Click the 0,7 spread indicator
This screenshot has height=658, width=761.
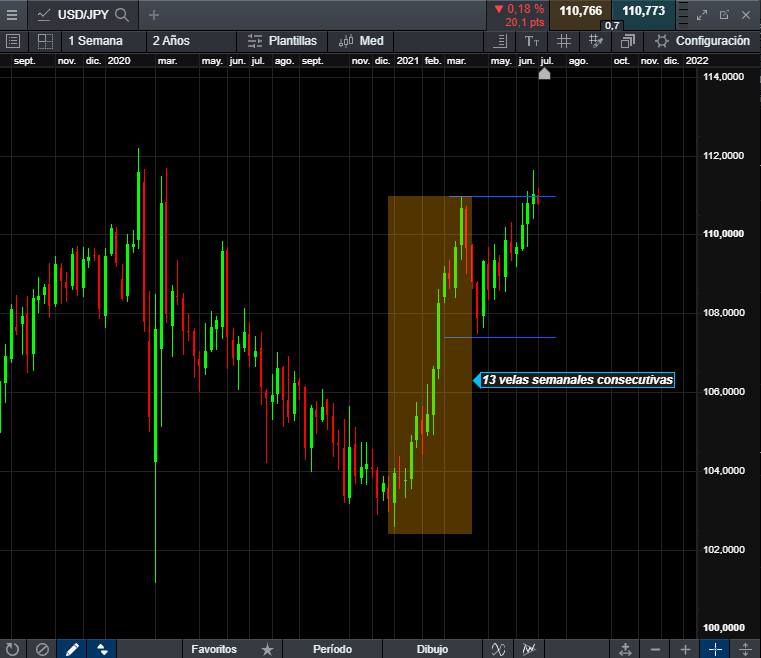612,25
